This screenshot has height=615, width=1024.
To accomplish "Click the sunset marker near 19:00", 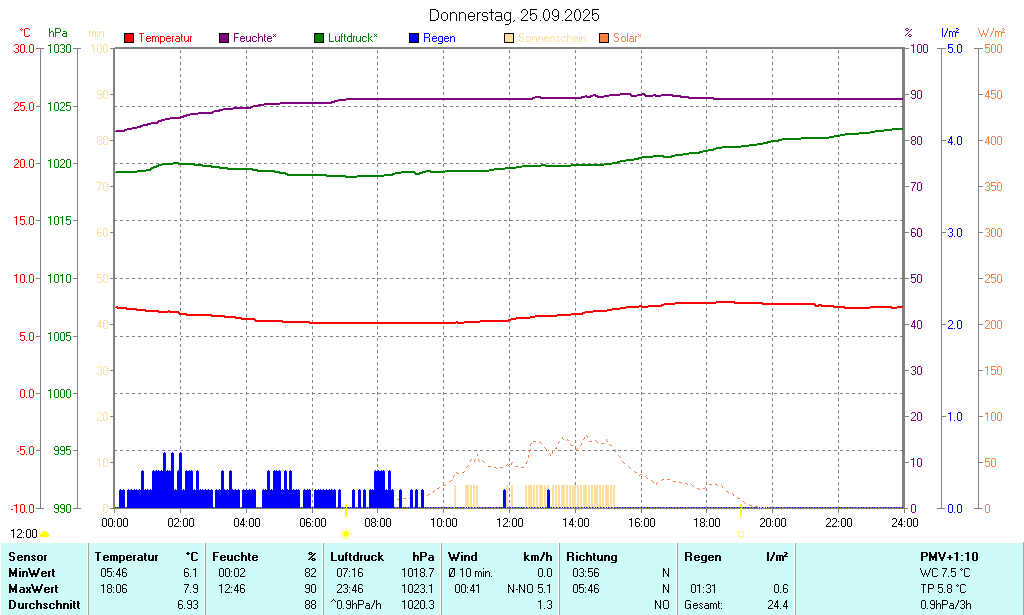I will [x=740, y=534].
